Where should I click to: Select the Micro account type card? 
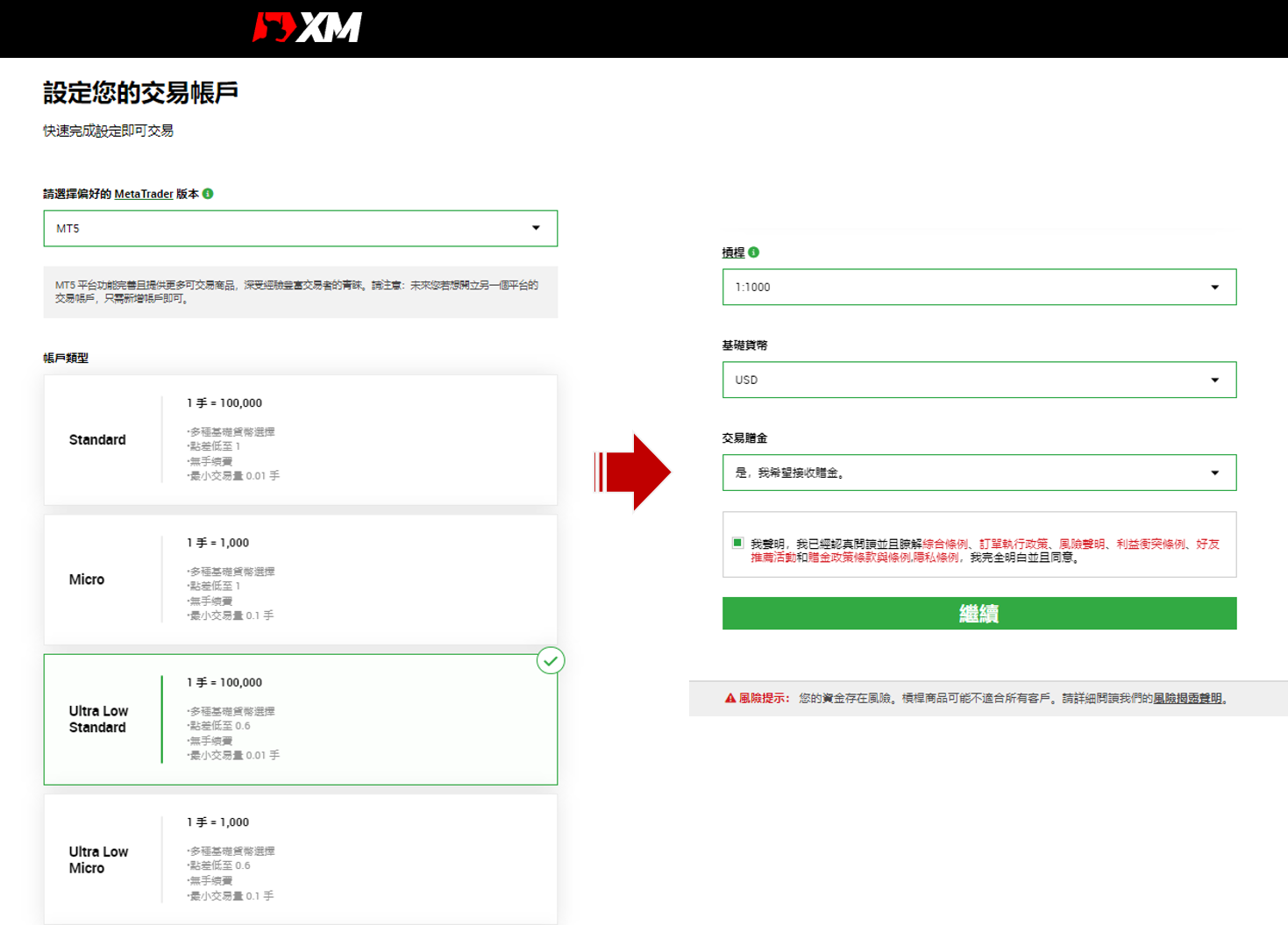pyautogui.click(x=301, y=580)
